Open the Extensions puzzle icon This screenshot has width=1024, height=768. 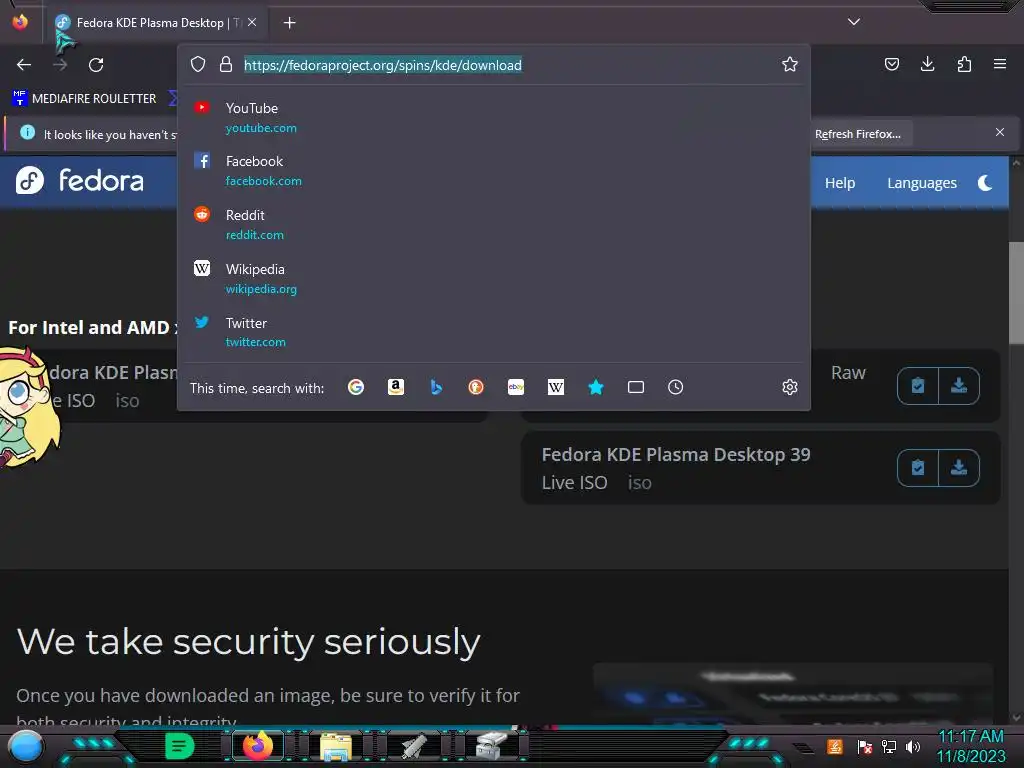(964, 64)
